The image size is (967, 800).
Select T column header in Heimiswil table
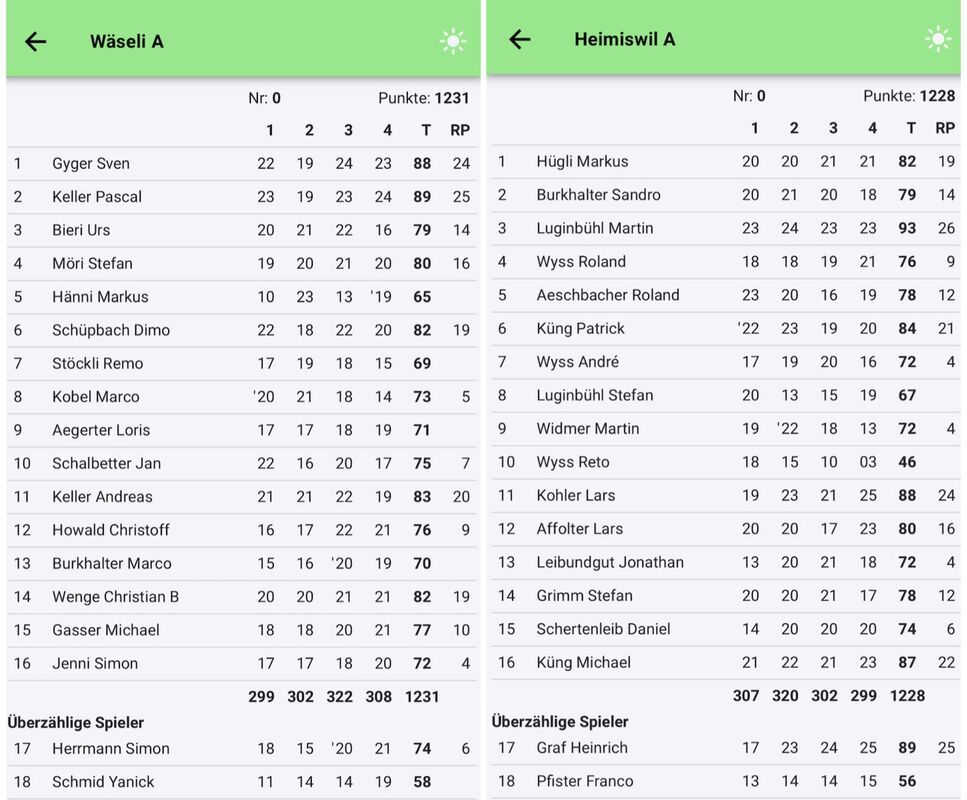click(910, 128)
